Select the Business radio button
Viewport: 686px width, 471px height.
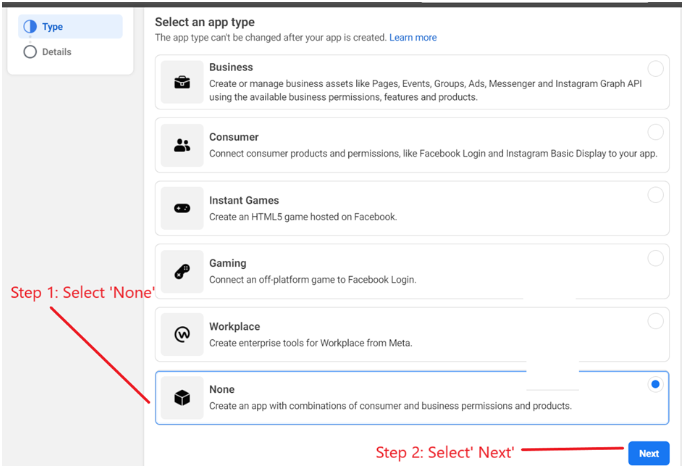tap(655, 69)
